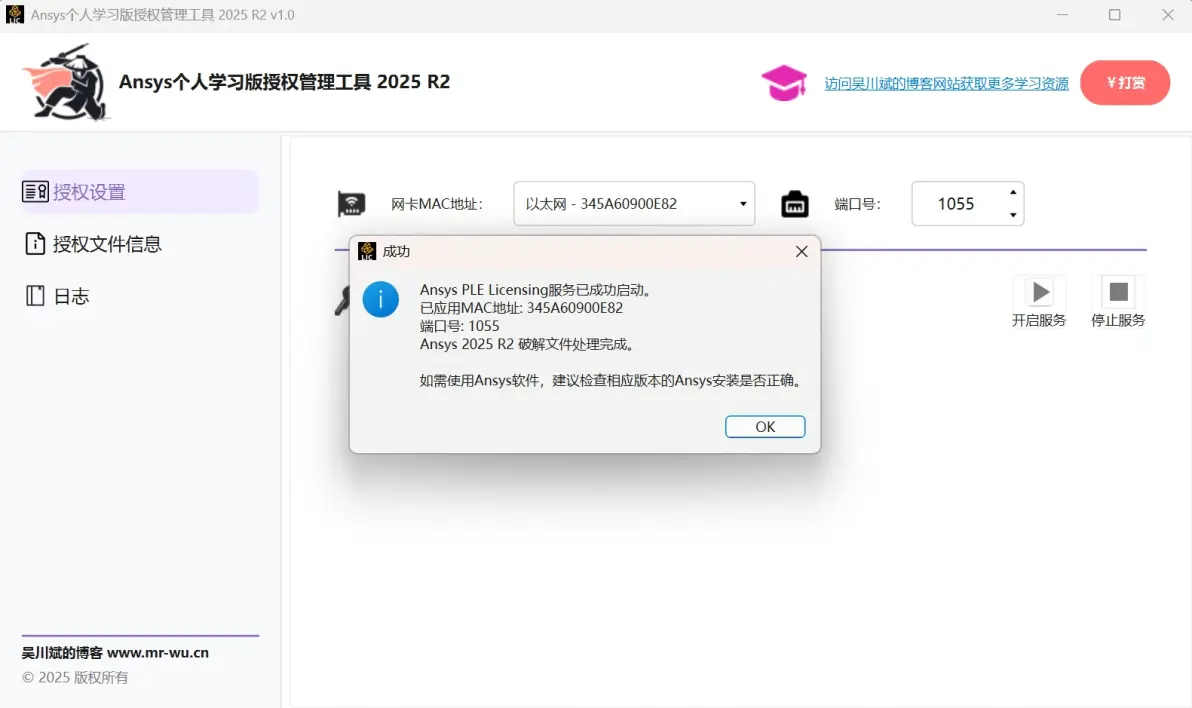Screen dimensions: 1192x708
Task: Click the license settings icon in sidebar
Action: tap(35, 192)
